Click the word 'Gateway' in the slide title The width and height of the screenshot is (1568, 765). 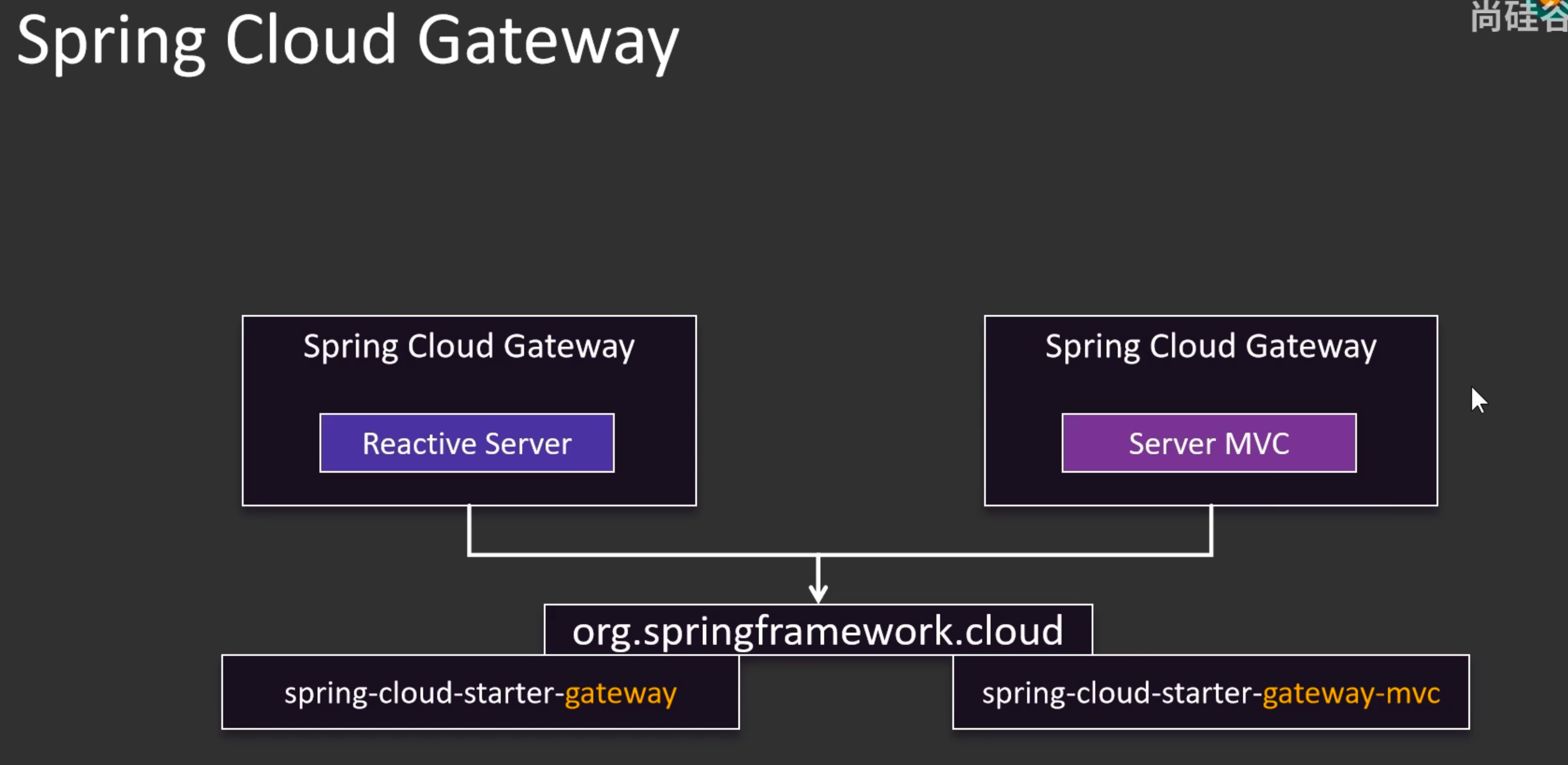click(x=547, y=41)
